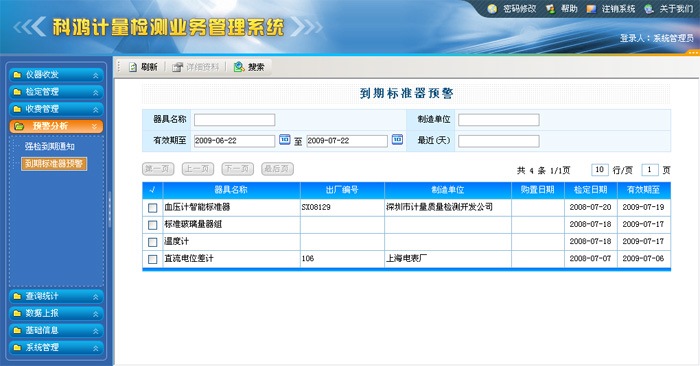The width and height of the screenshot is (700, 366).
Task: Click 出厂编号 column header
Action: [342, 190]
